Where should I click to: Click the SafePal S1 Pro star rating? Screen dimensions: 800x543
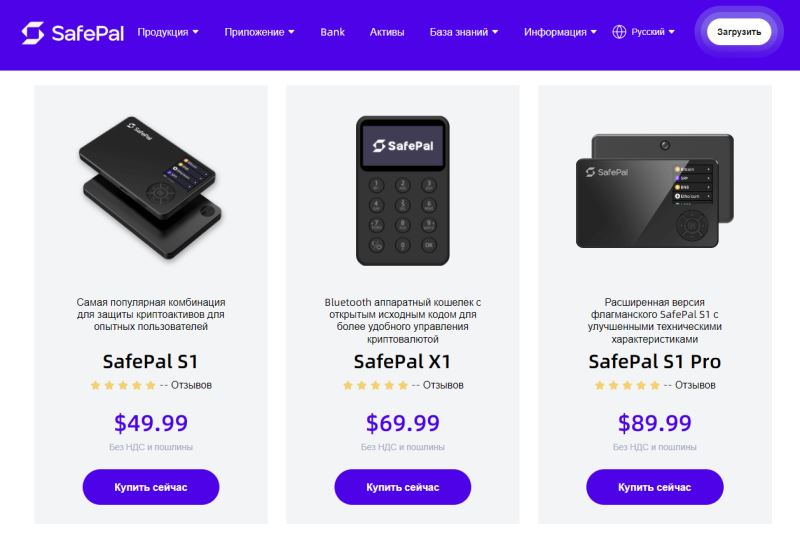click(627, 385)
